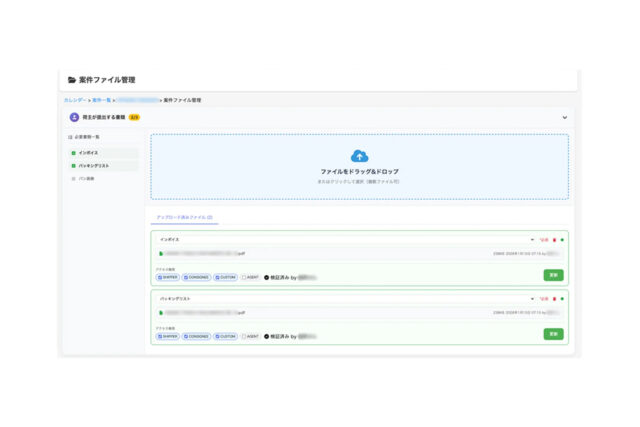
Task: Open カレンダー breadcrumb link
Action: tap(75, 100)
